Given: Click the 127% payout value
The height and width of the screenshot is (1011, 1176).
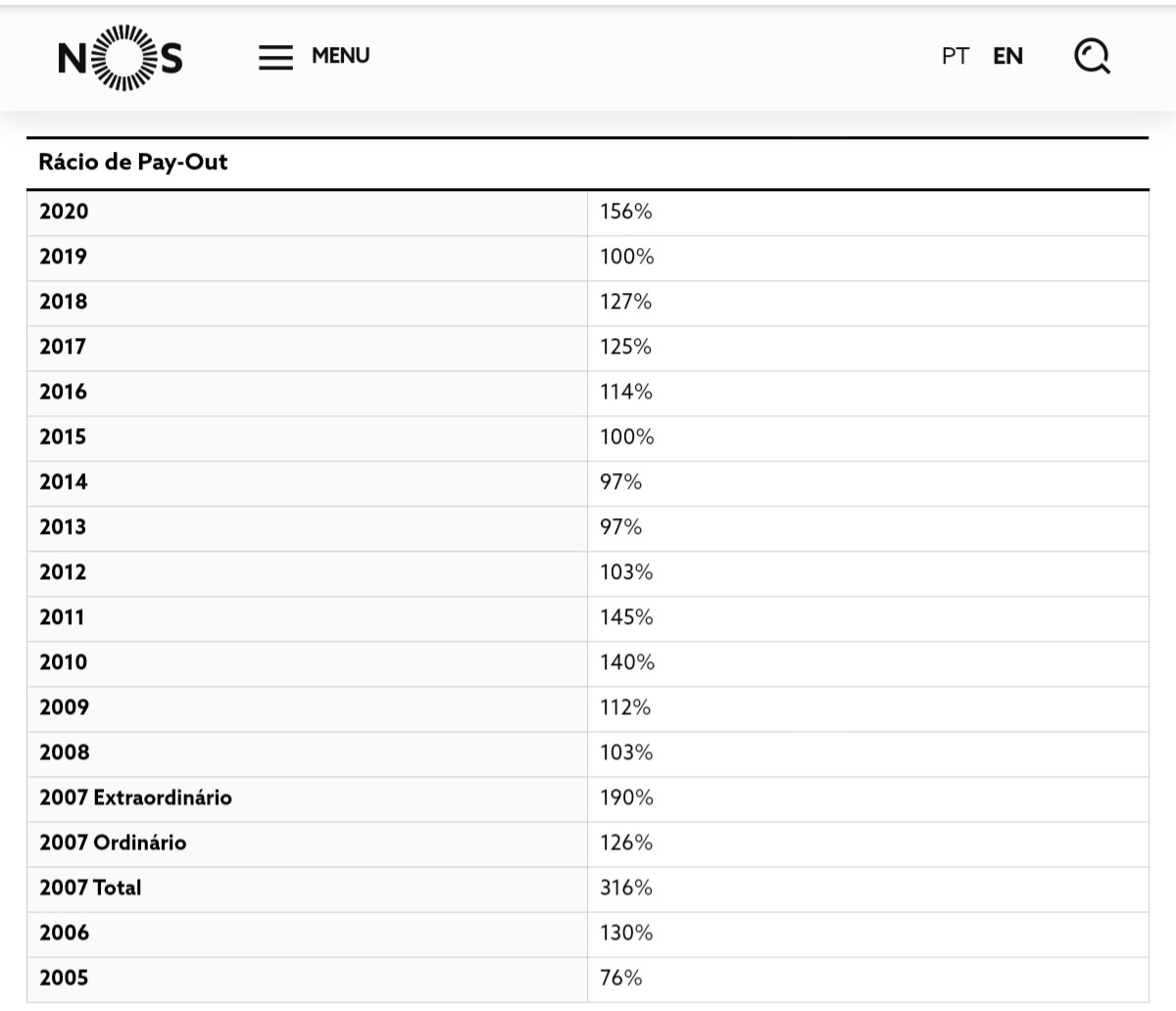Looking at the screenshot, I should point(626,302).
